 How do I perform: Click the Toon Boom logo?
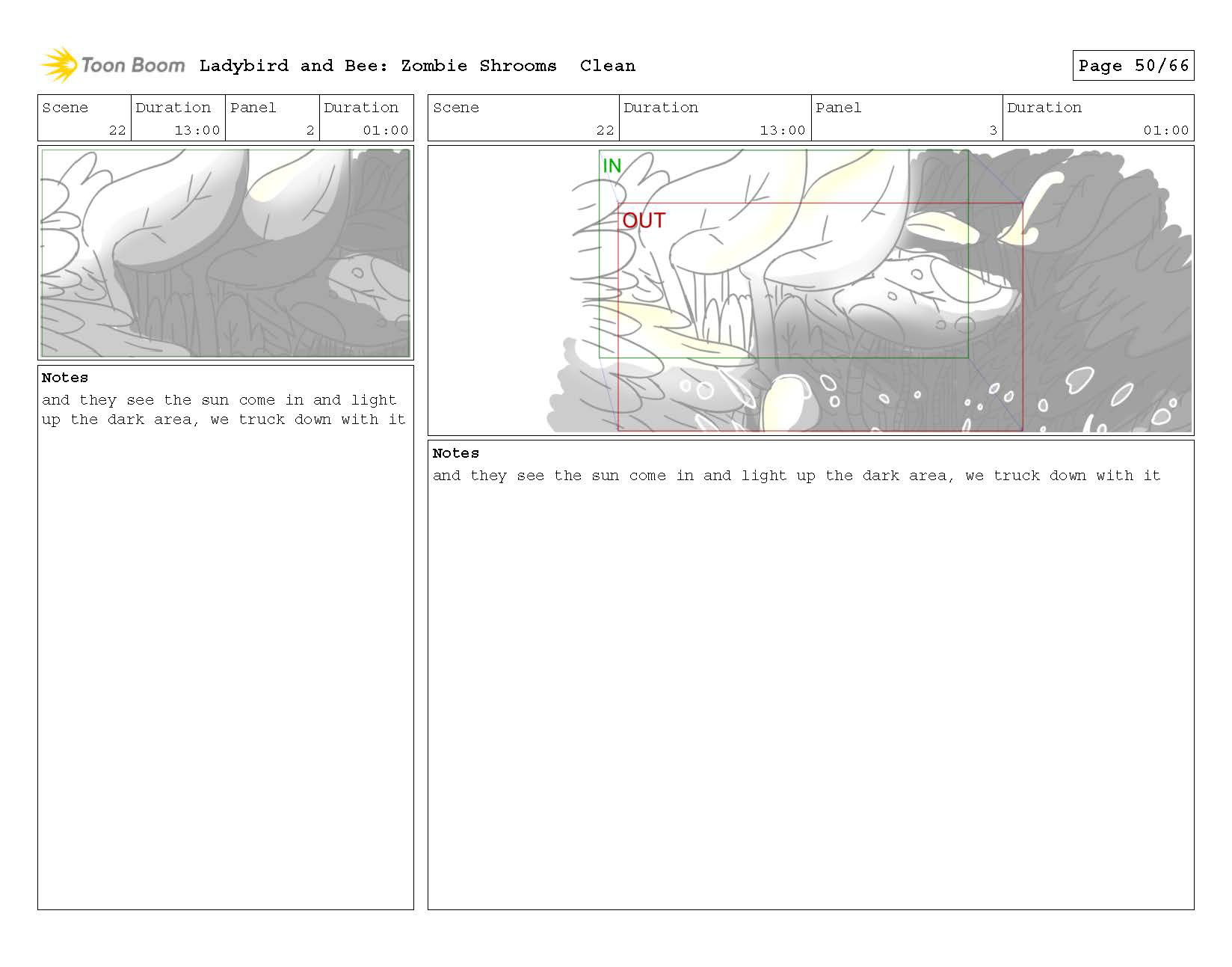(x=112, y=65)
